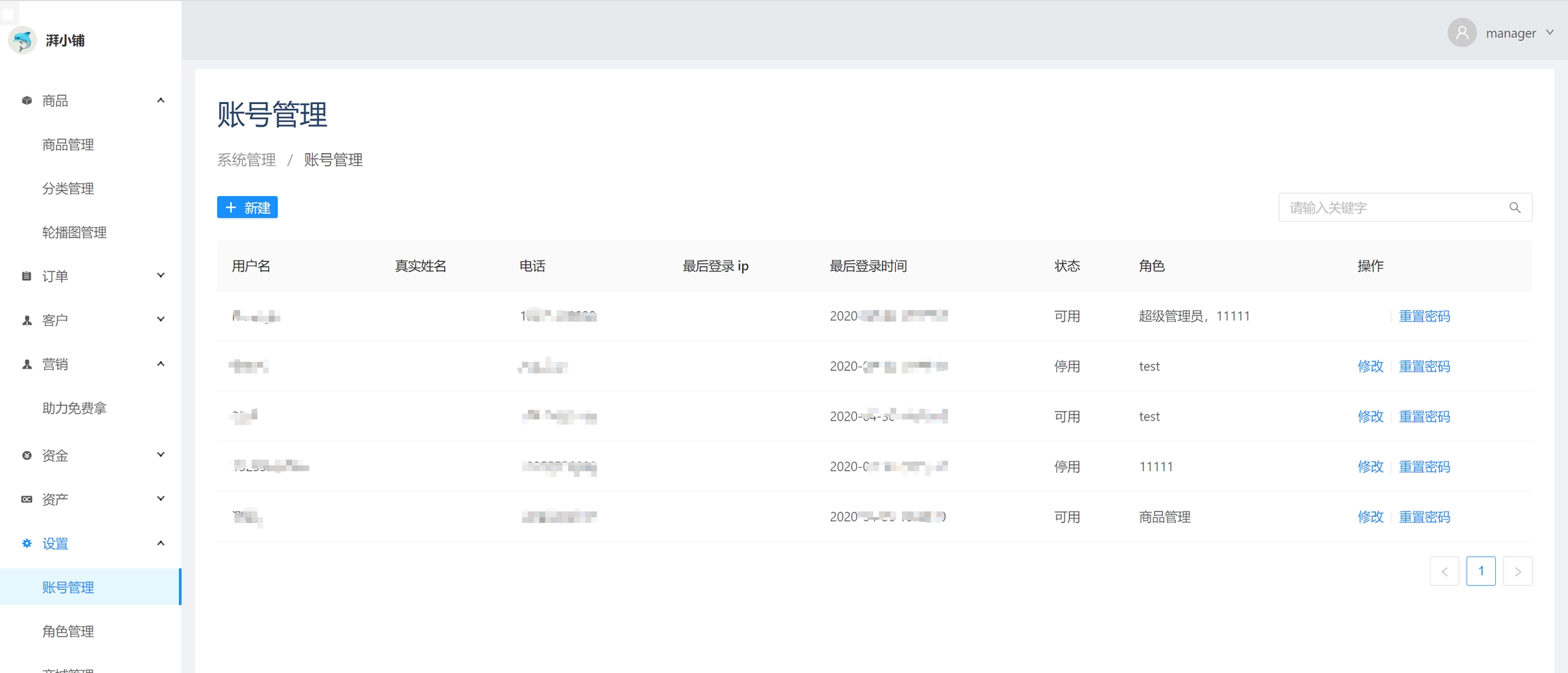Click the 资产 card icon in sidebar

[27, 499]
